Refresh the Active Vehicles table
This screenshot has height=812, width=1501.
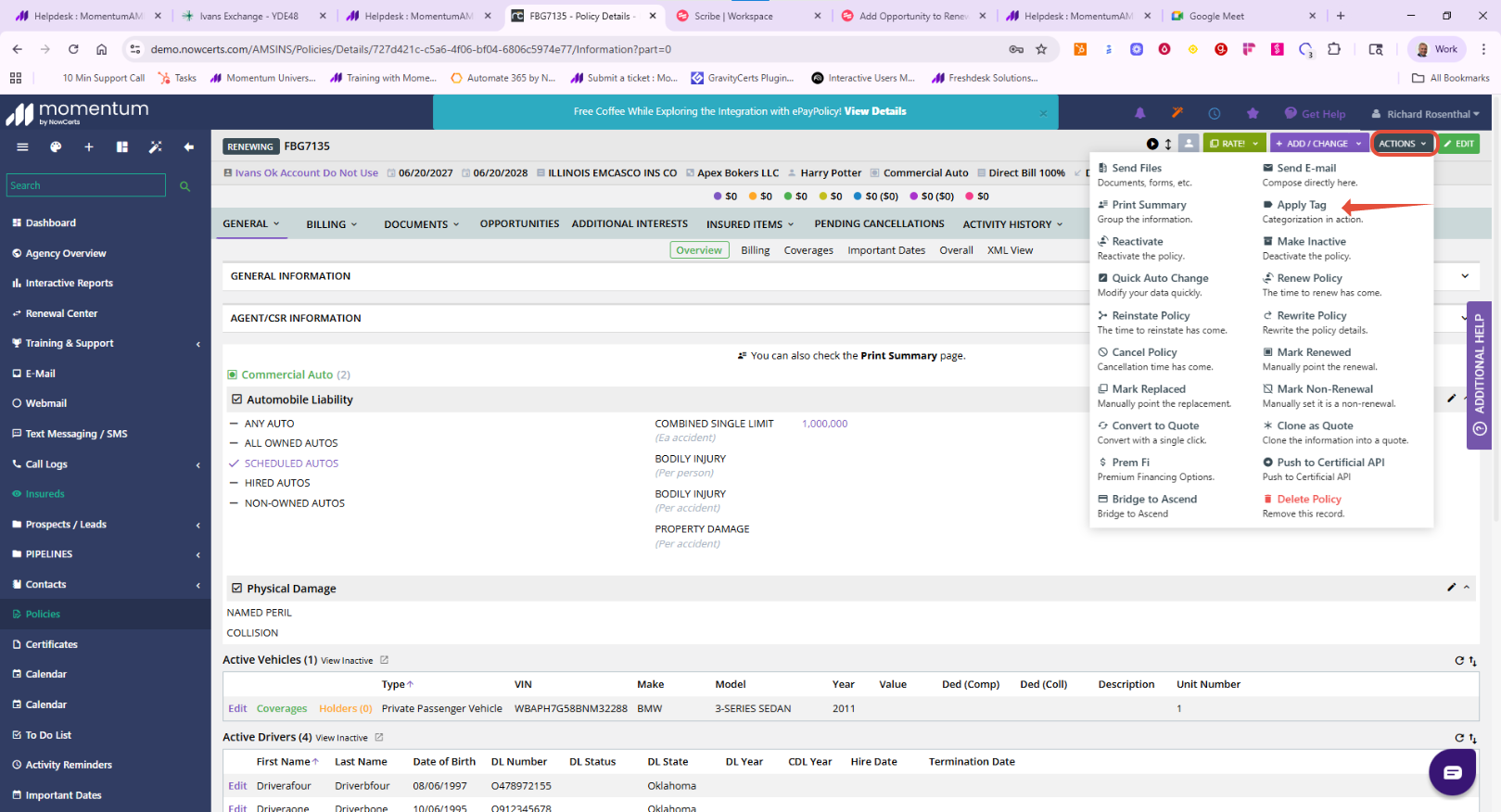pos(1459,661)
